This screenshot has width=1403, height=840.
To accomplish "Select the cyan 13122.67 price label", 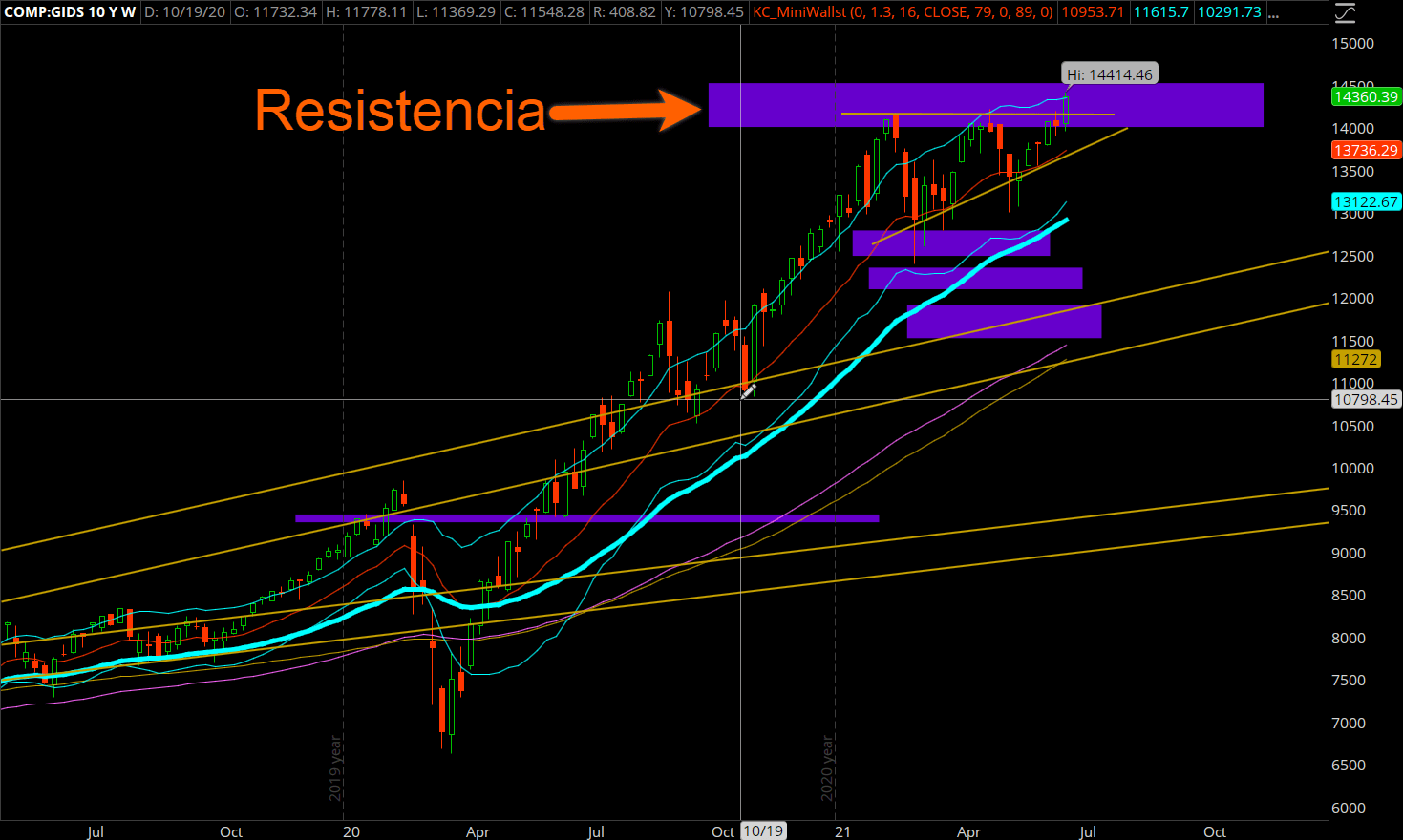I will 1364,201.
